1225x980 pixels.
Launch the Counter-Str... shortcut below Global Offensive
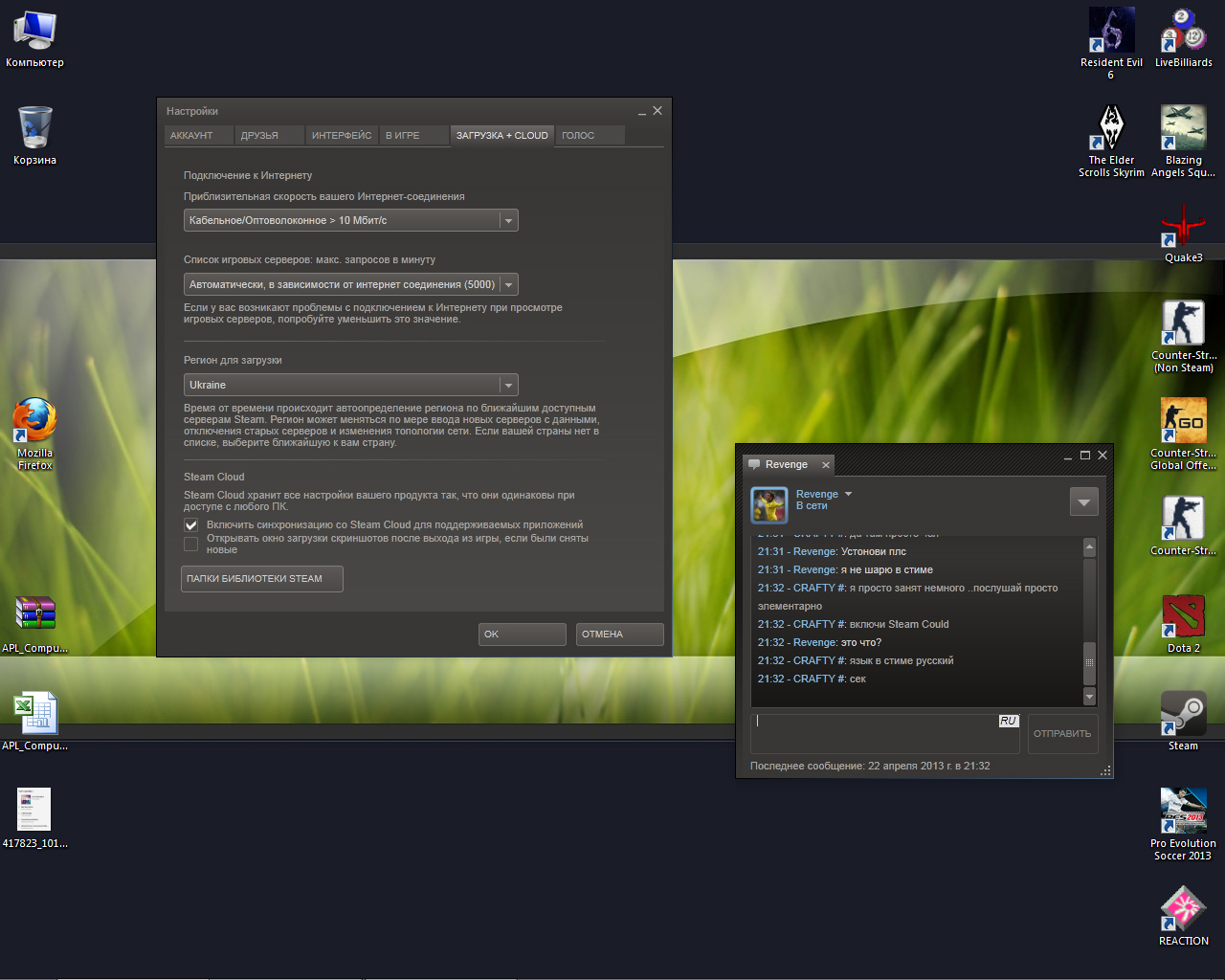tap(1184, 525)
